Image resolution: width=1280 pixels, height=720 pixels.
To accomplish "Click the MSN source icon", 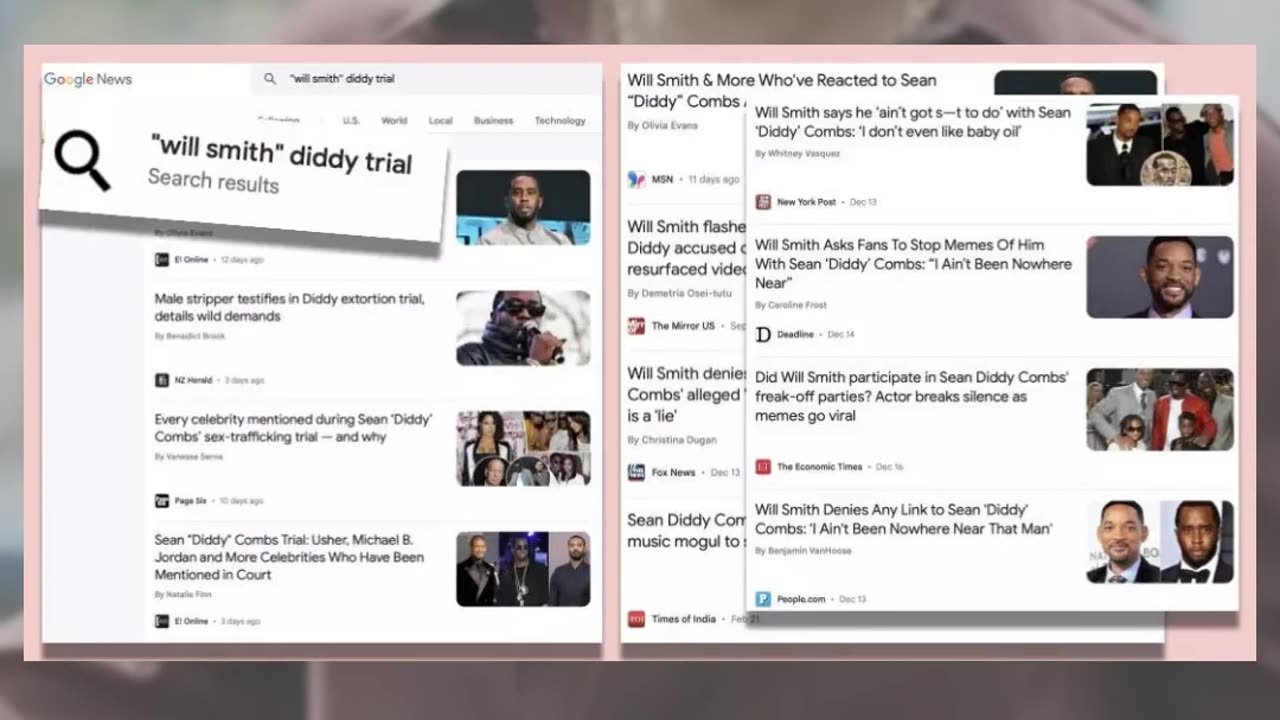I will (x=636, y=179).
